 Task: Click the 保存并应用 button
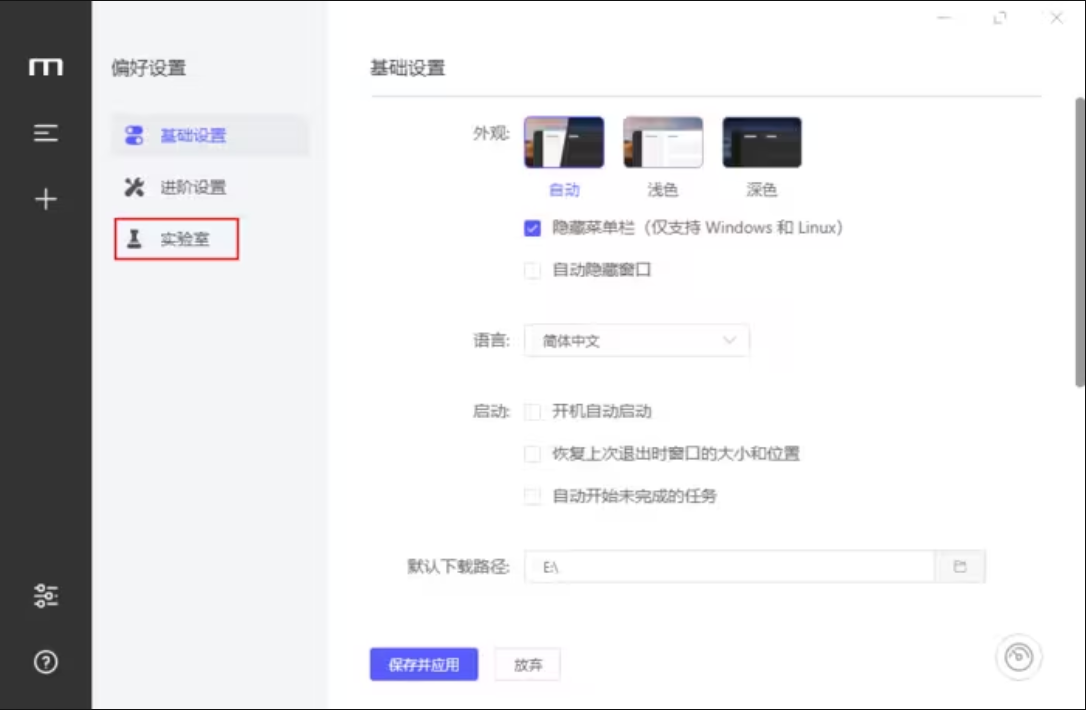(x=424, y=664)
